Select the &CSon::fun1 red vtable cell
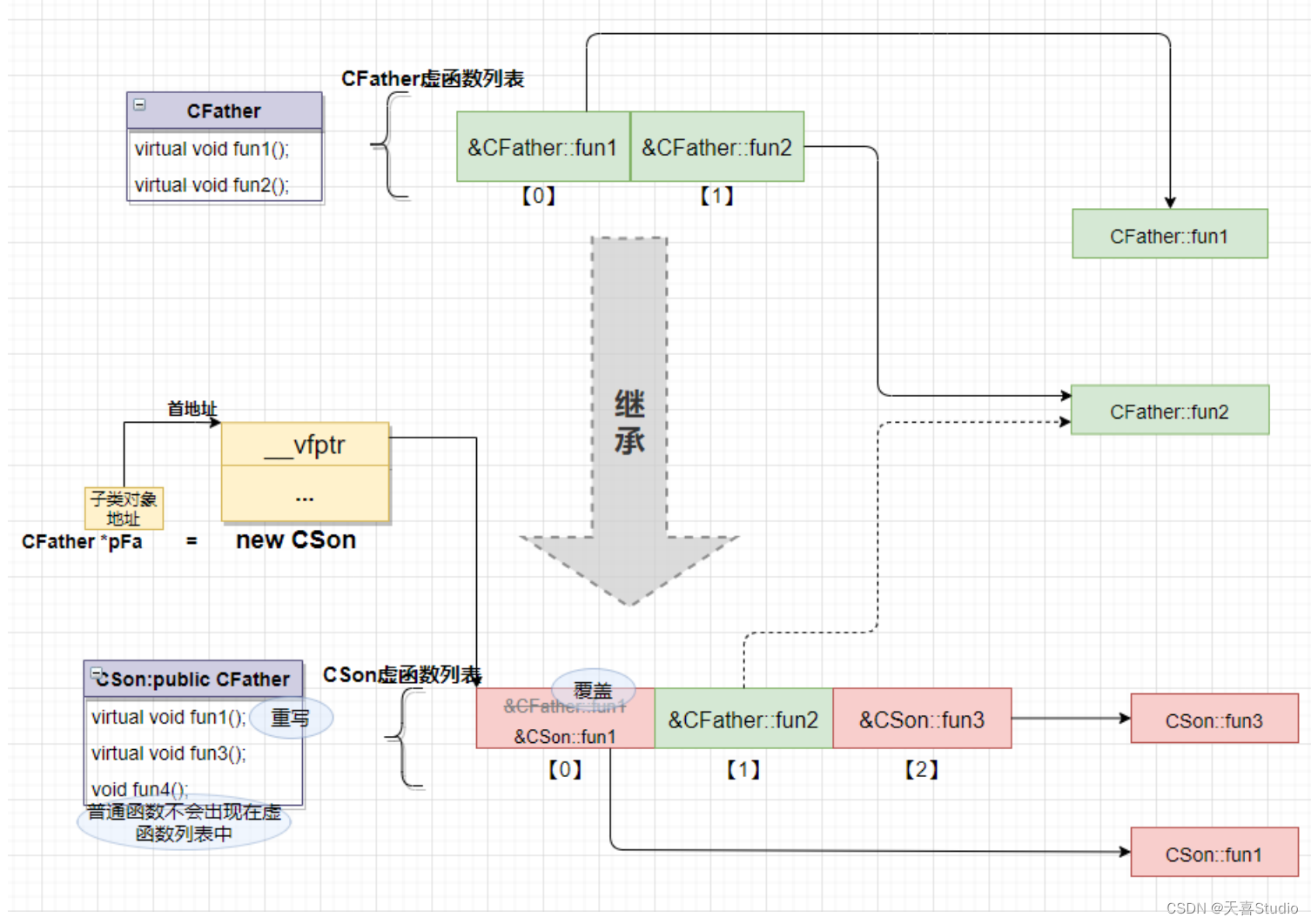 pyautogui.click(x=565, y=719)
